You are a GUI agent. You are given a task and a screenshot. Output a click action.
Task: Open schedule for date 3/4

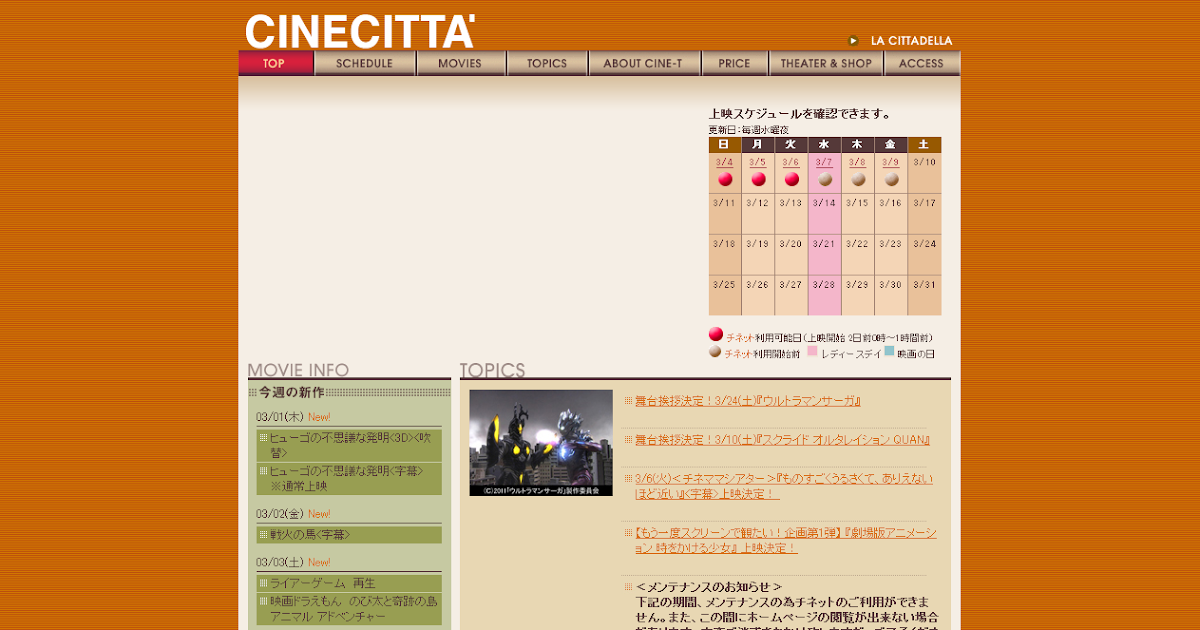[x=725, y=162]
